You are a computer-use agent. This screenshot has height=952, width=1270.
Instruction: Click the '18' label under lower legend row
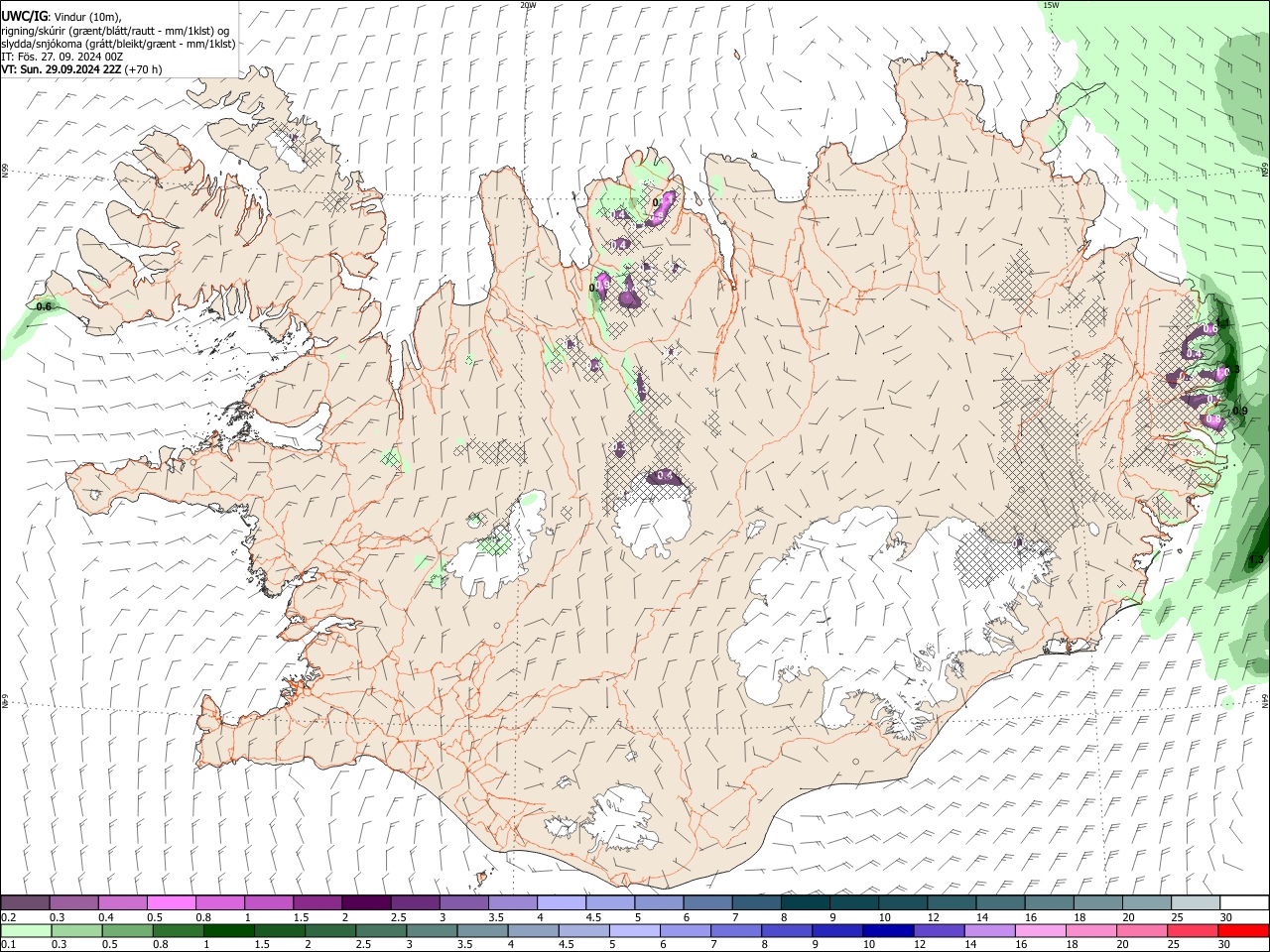[x=1072, y=944]
